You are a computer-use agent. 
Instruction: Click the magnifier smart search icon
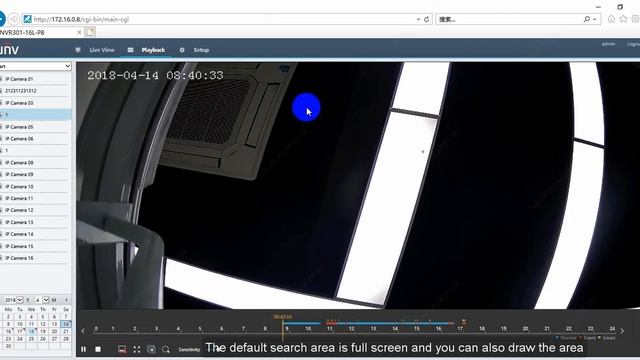pyautogui.click(x=166, y=349)
